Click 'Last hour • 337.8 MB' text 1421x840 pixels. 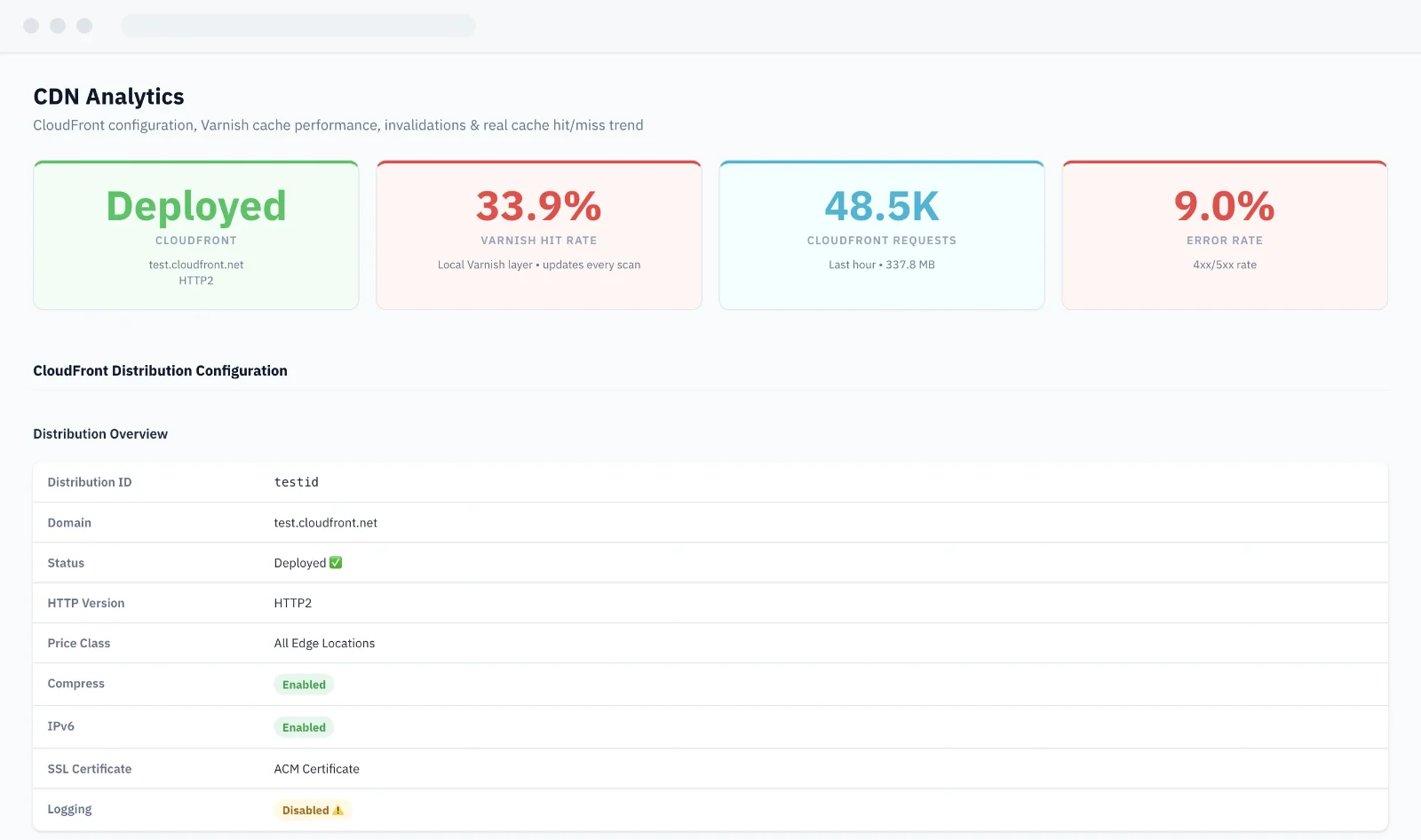[882, 265]
